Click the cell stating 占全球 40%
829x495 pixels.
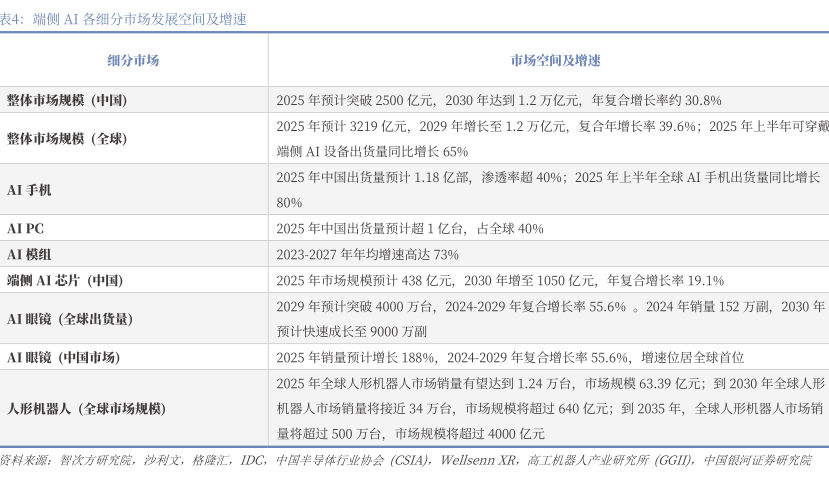pyautogui.click(x=410, y=228)
